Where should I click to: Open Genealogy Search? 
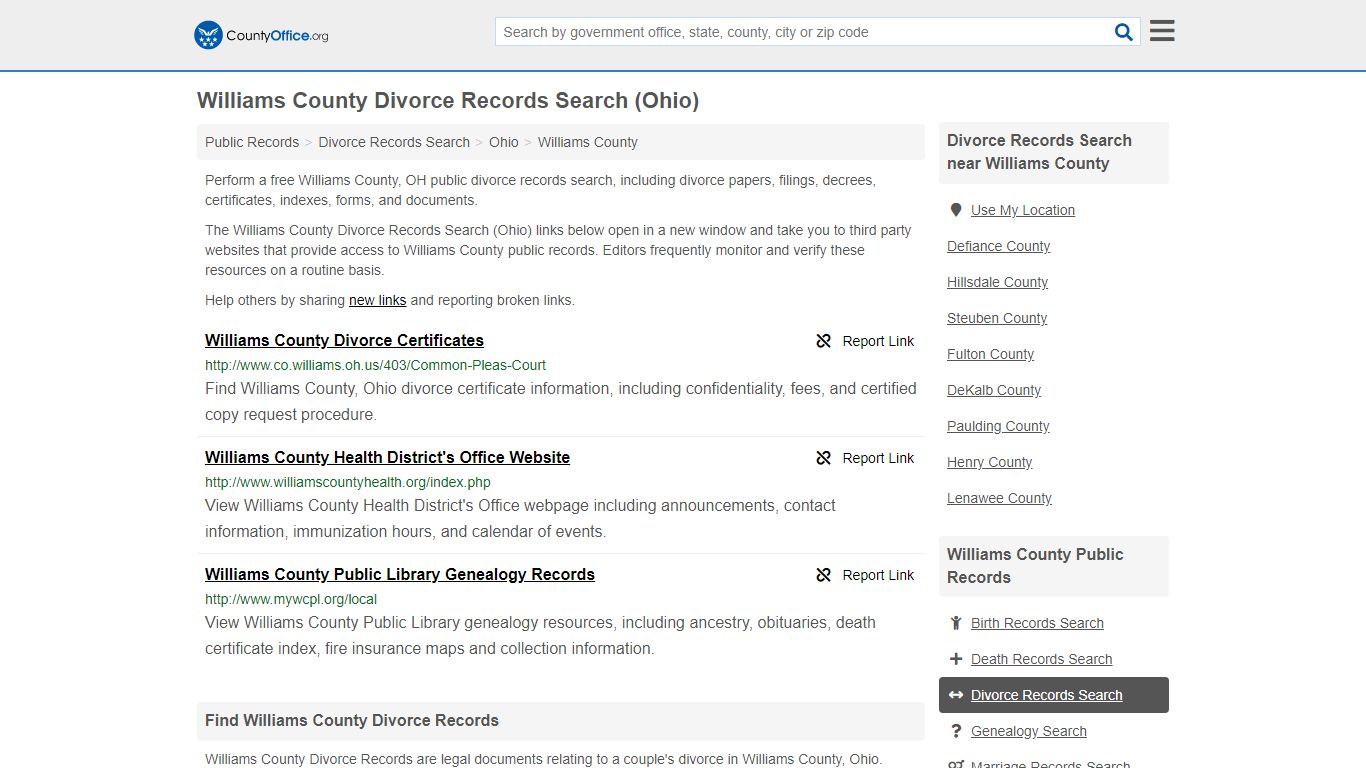(x=1028, y=731)
